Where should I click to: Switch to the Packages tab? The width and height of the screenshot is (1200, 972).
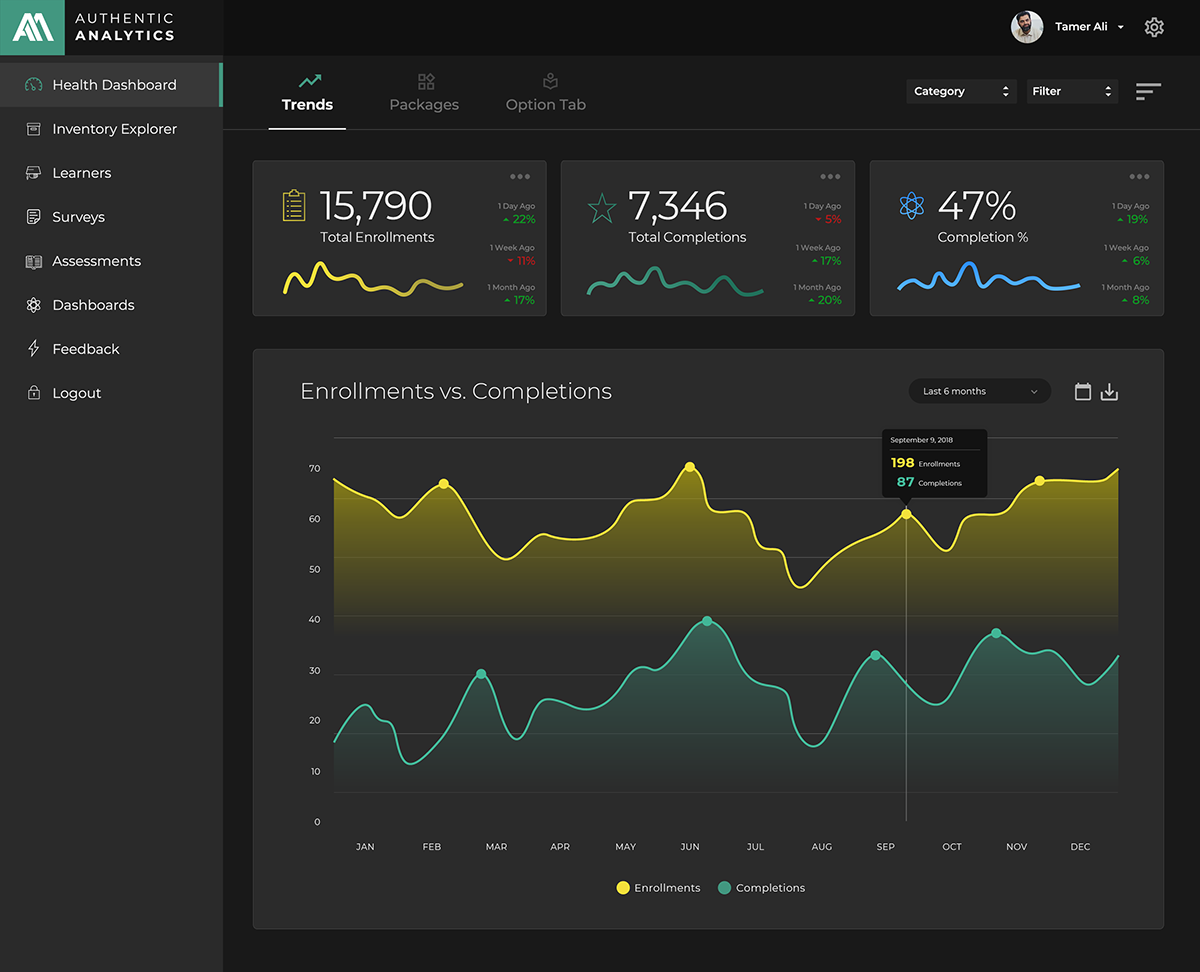424,94
